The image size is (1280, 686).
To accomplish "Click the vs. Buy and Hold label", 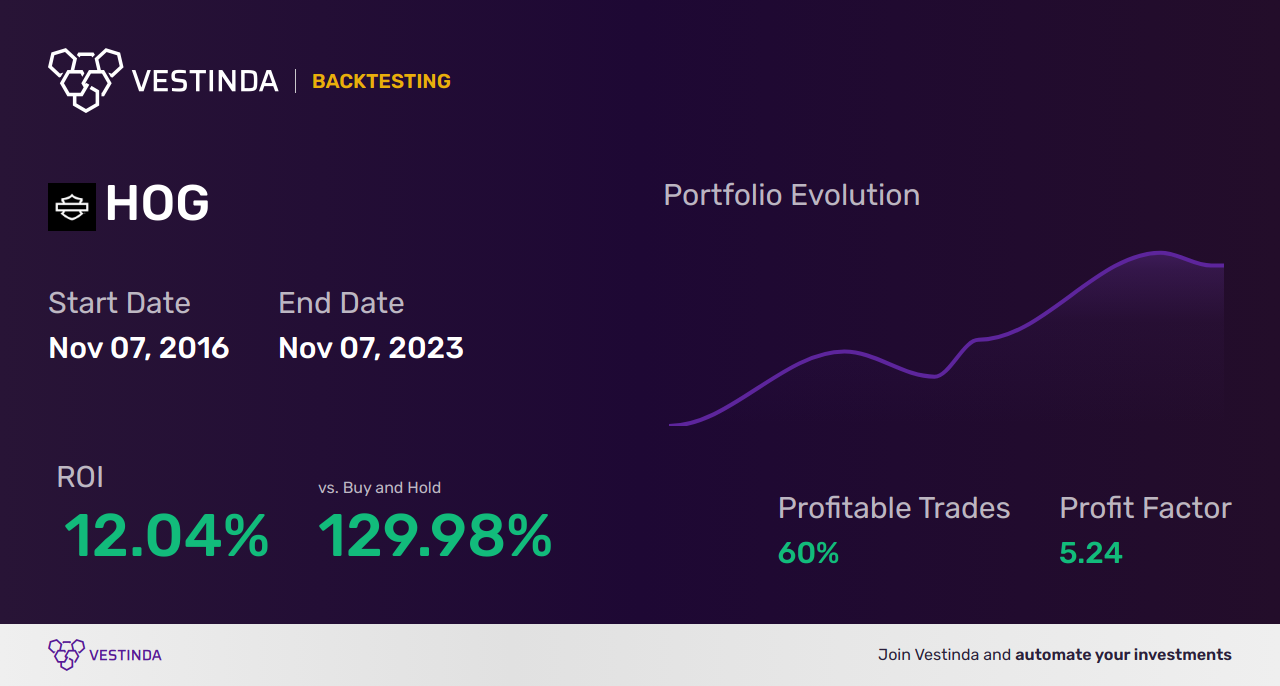I will pos(379,488).
